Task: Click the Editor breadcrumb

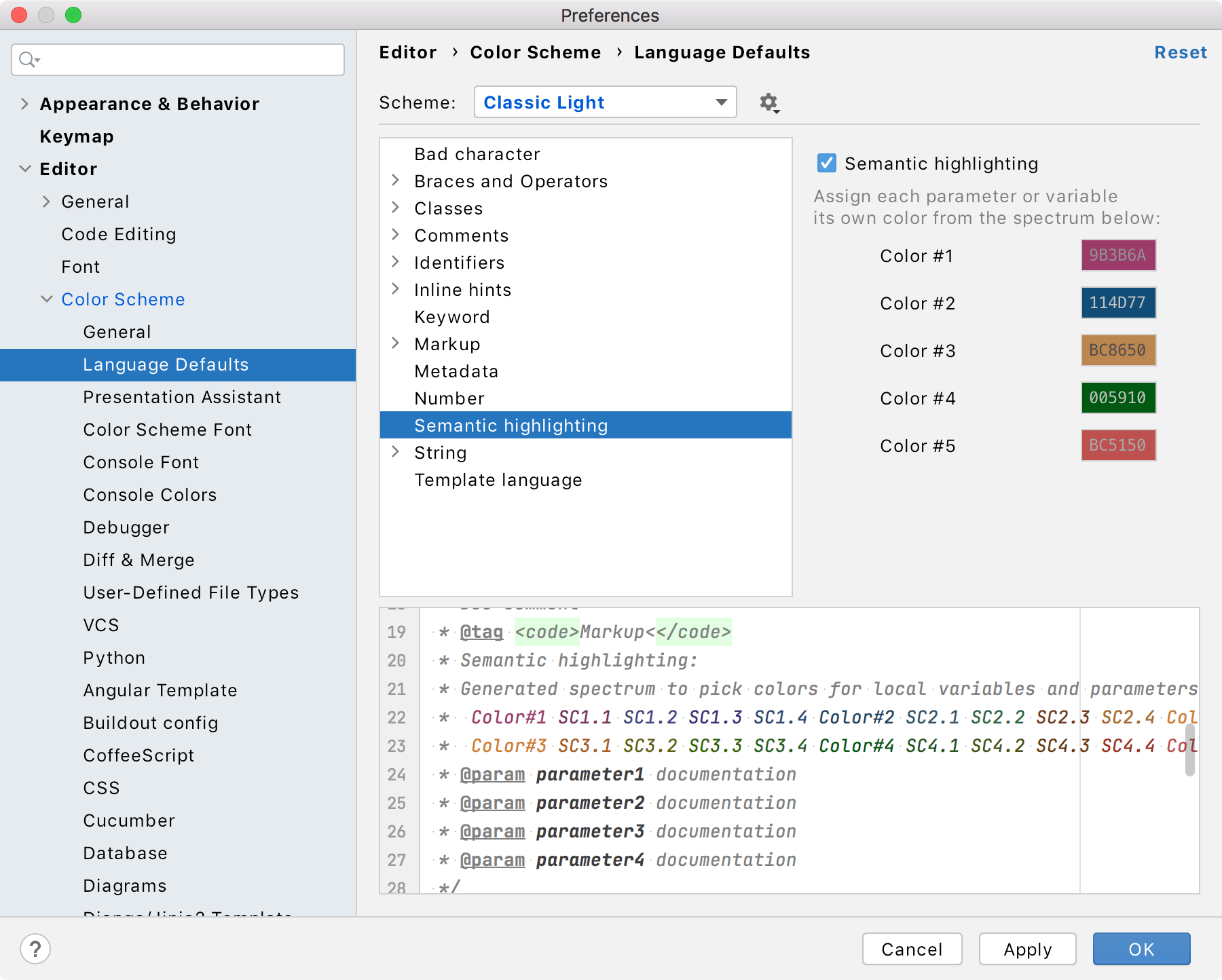Action: point(407,52)
